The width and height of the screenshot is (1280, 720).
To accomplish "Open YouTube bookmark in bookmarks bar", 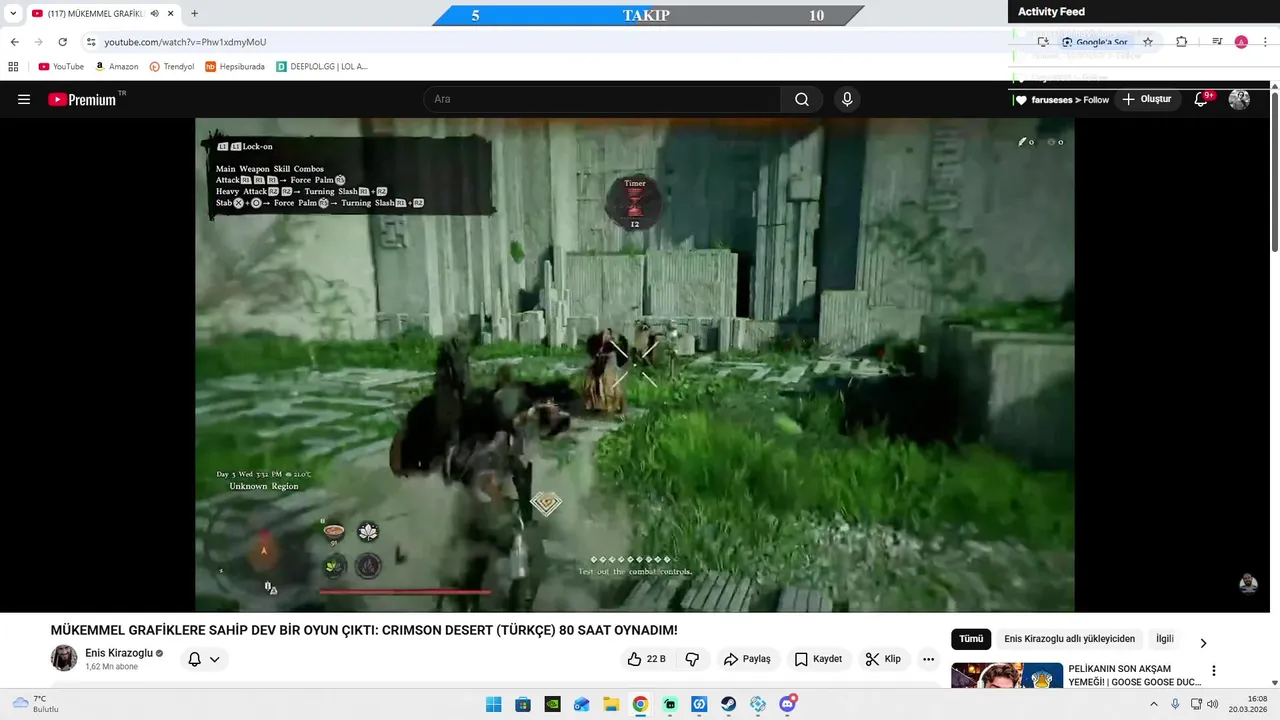I will 61,67.
